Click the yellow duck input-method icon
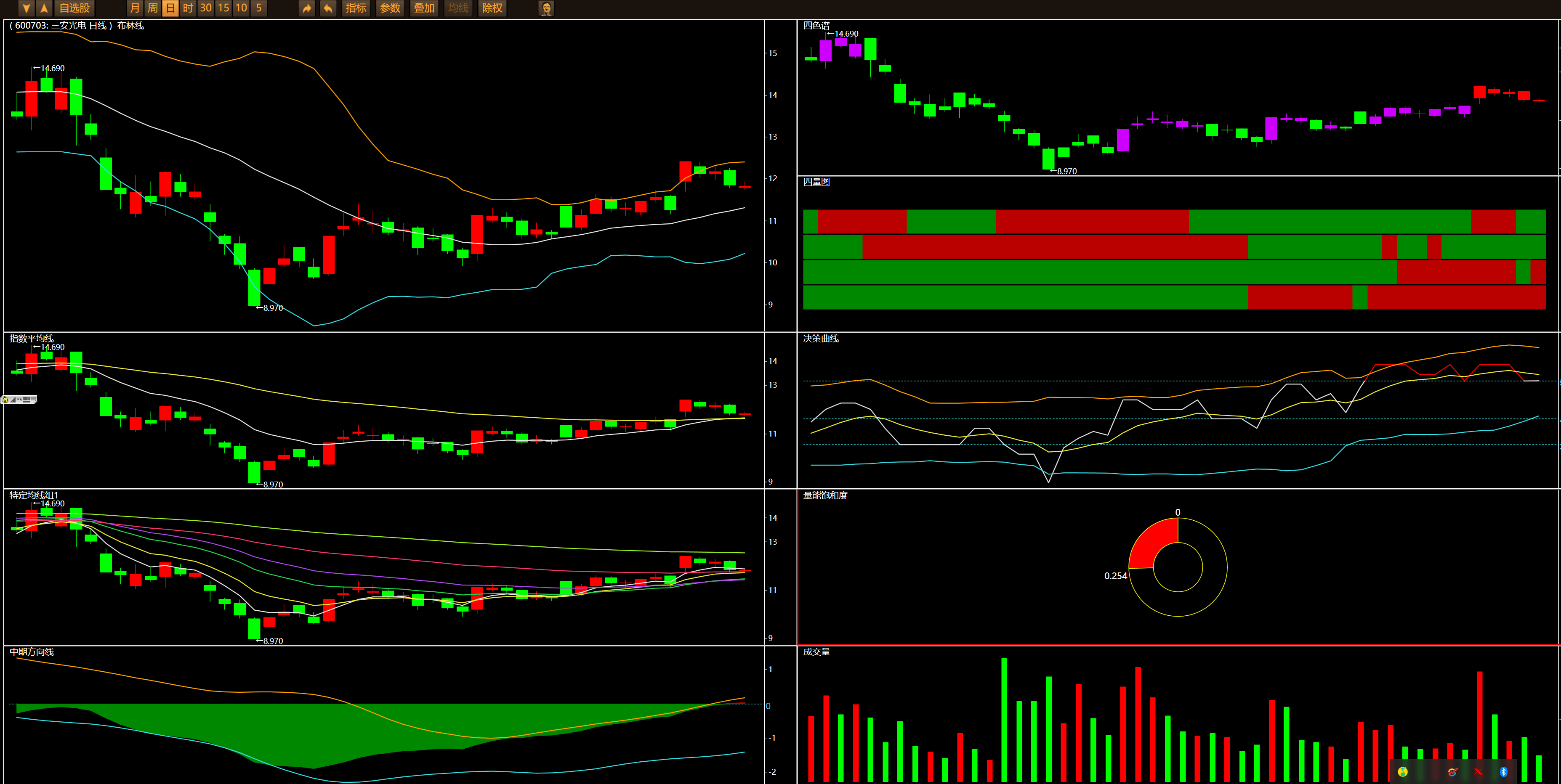 click(5, 400)
